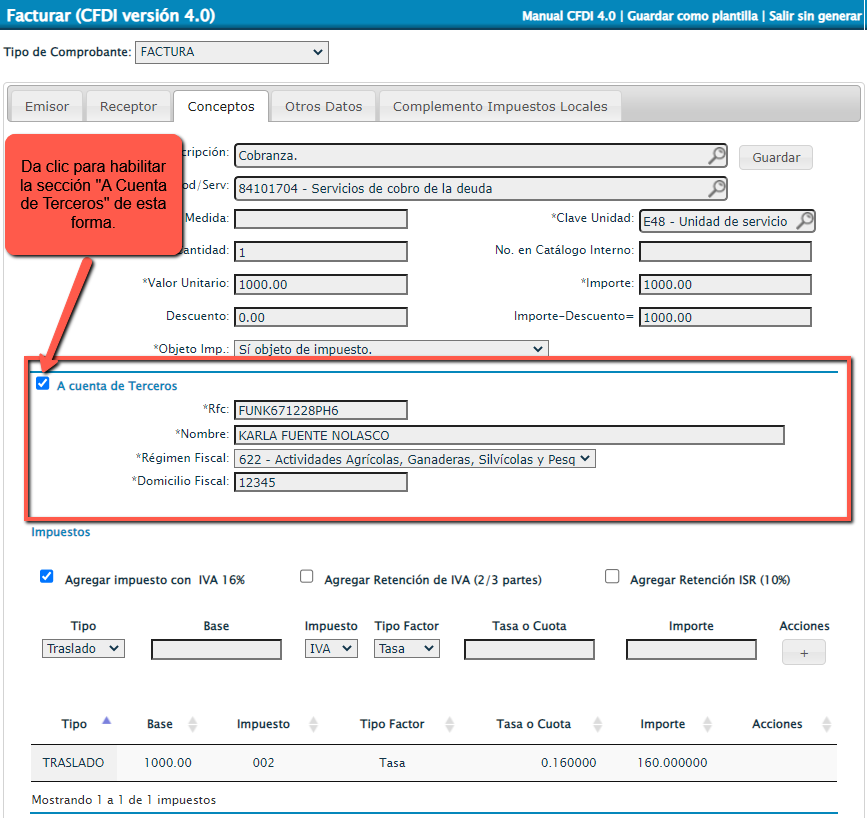Sort impuestos table by Tasa o Cuota column
The image size is (867, 818).
(x=598, y=724)
